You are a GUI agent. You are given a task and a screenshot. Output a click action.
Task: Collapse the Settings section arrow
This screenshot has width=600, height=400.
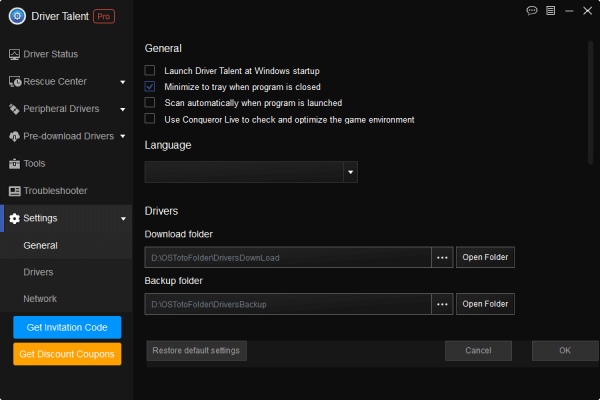[x=122, y=218]
